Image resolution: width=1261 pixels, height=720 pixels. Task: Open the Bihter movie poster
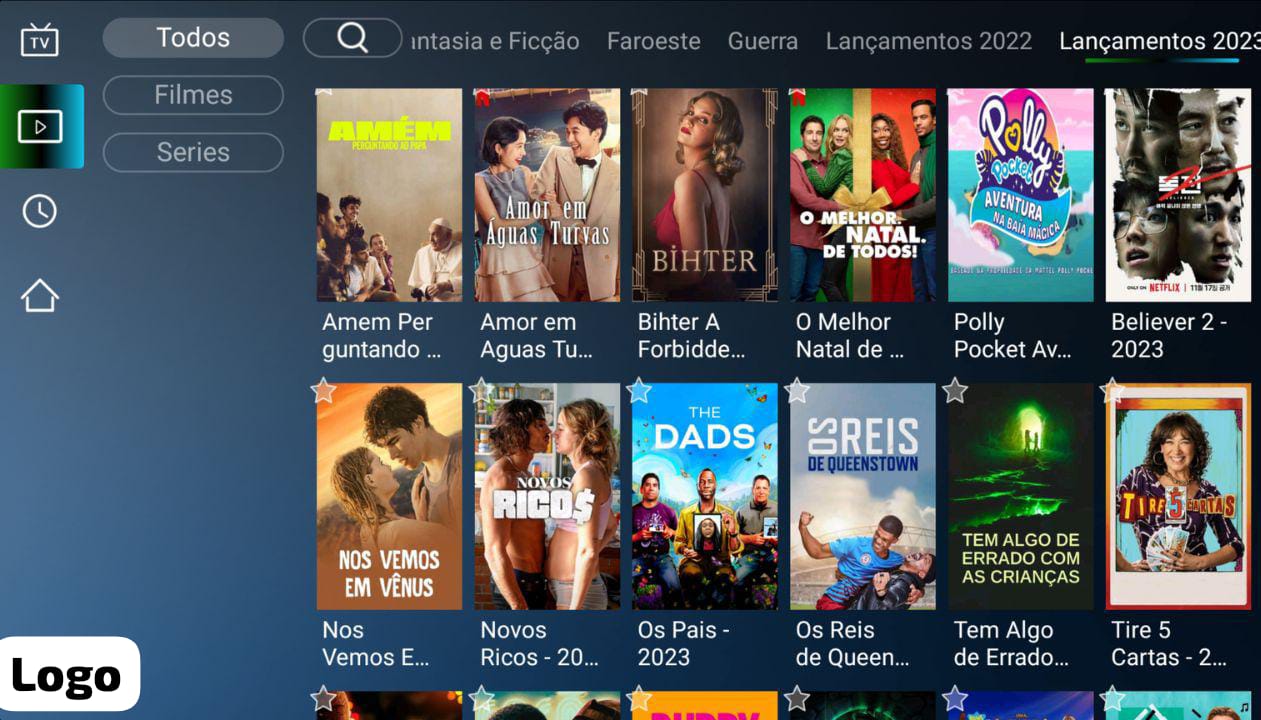[705, 195]
